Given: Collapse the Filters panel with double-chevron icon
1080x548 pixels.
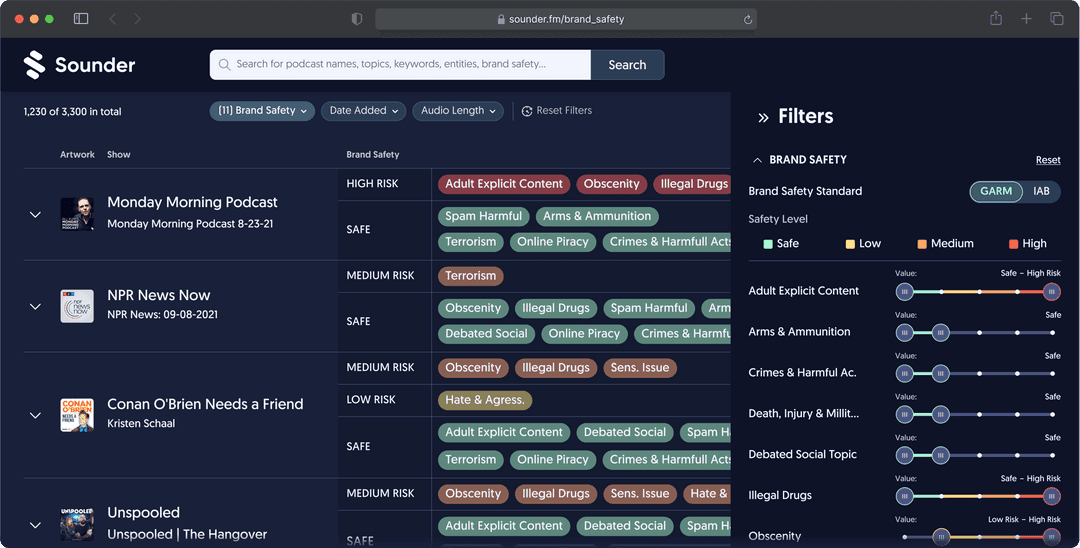Looking at the screenshot, I should click(763, 118).
